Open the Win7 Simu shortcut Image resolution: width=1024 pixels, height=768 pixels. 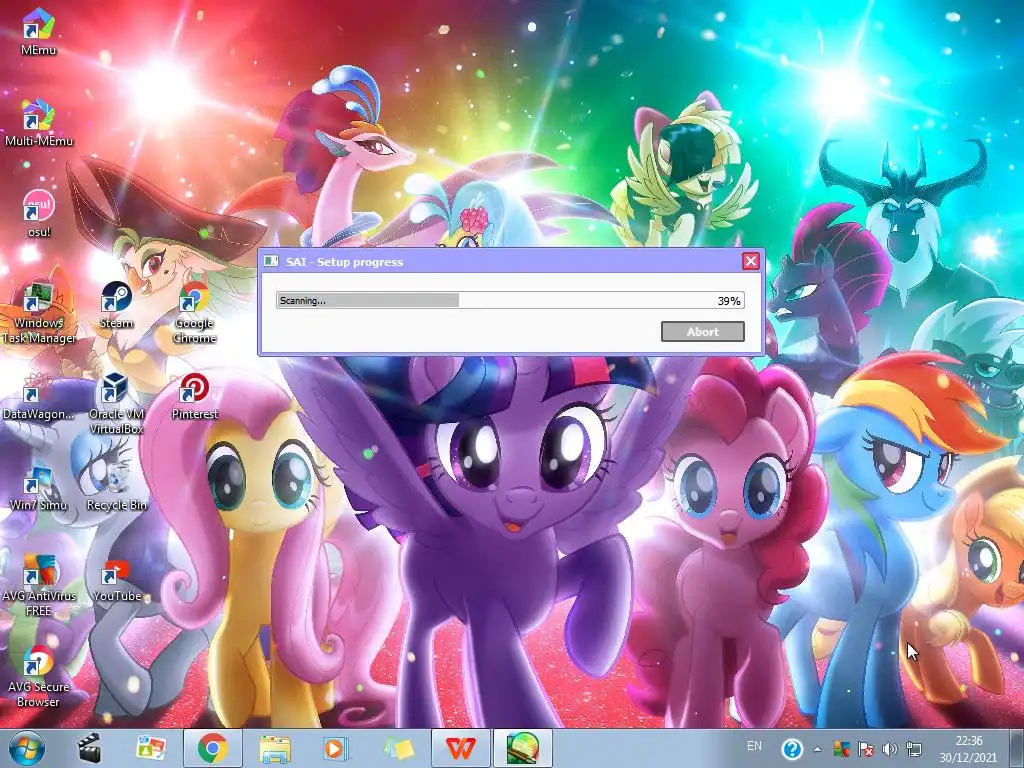tap(39, 487)
